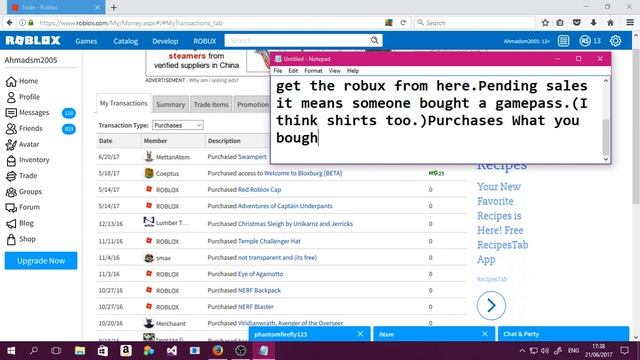Open the Roblox notifications feed icon
This screenshot has width=640, height=360.
(x=563, y=41)
